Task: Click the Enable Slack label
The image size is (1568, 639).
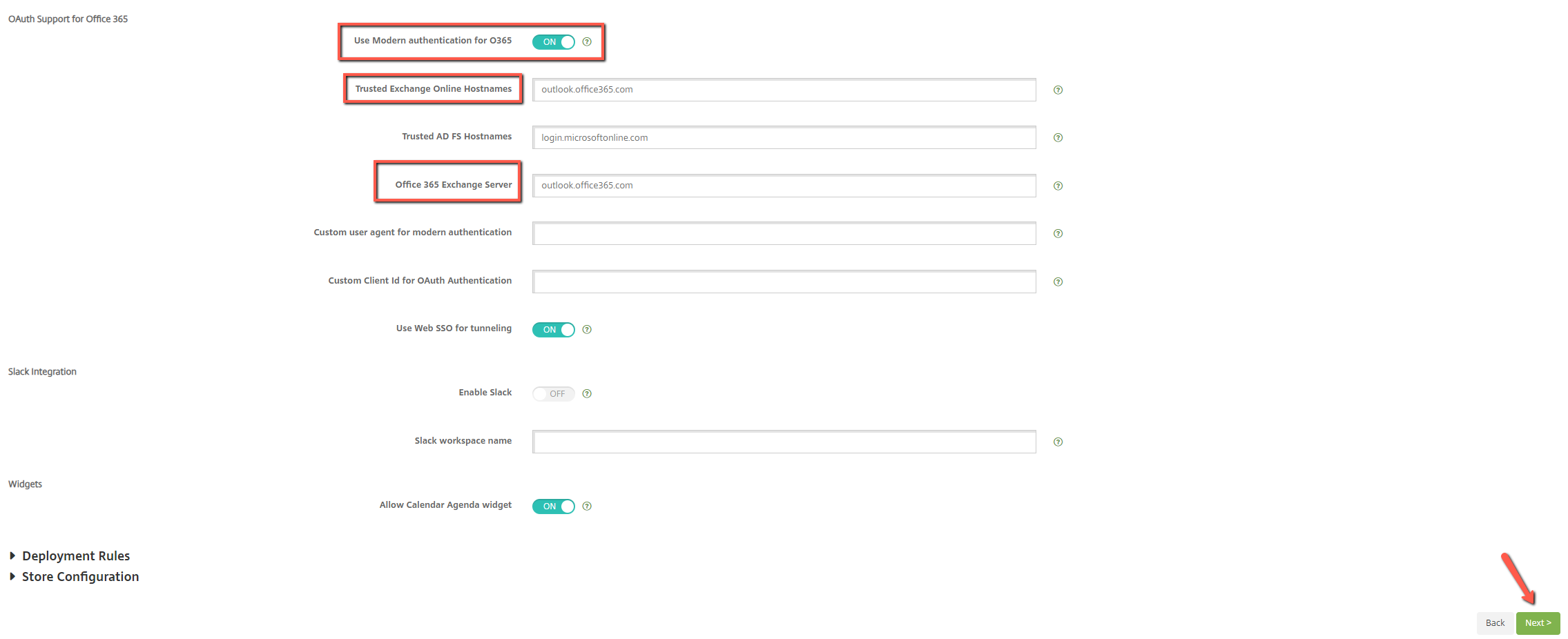Action: pyautogui.click(x=485, y=393)
